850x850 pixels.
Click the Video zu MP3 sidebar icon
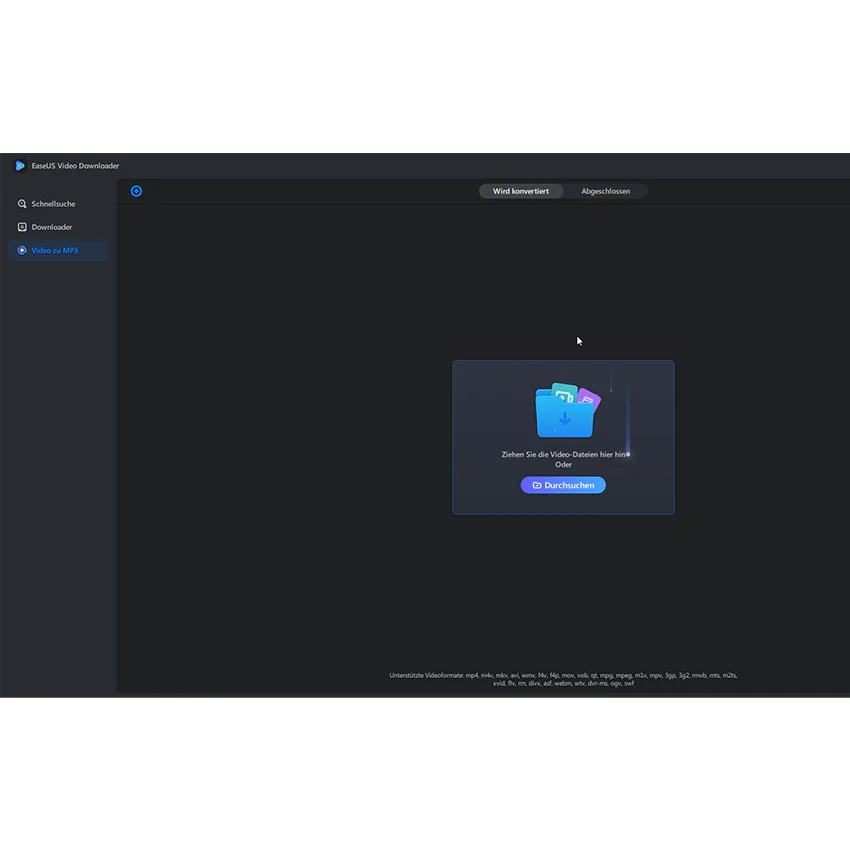(x=22, y=250)
